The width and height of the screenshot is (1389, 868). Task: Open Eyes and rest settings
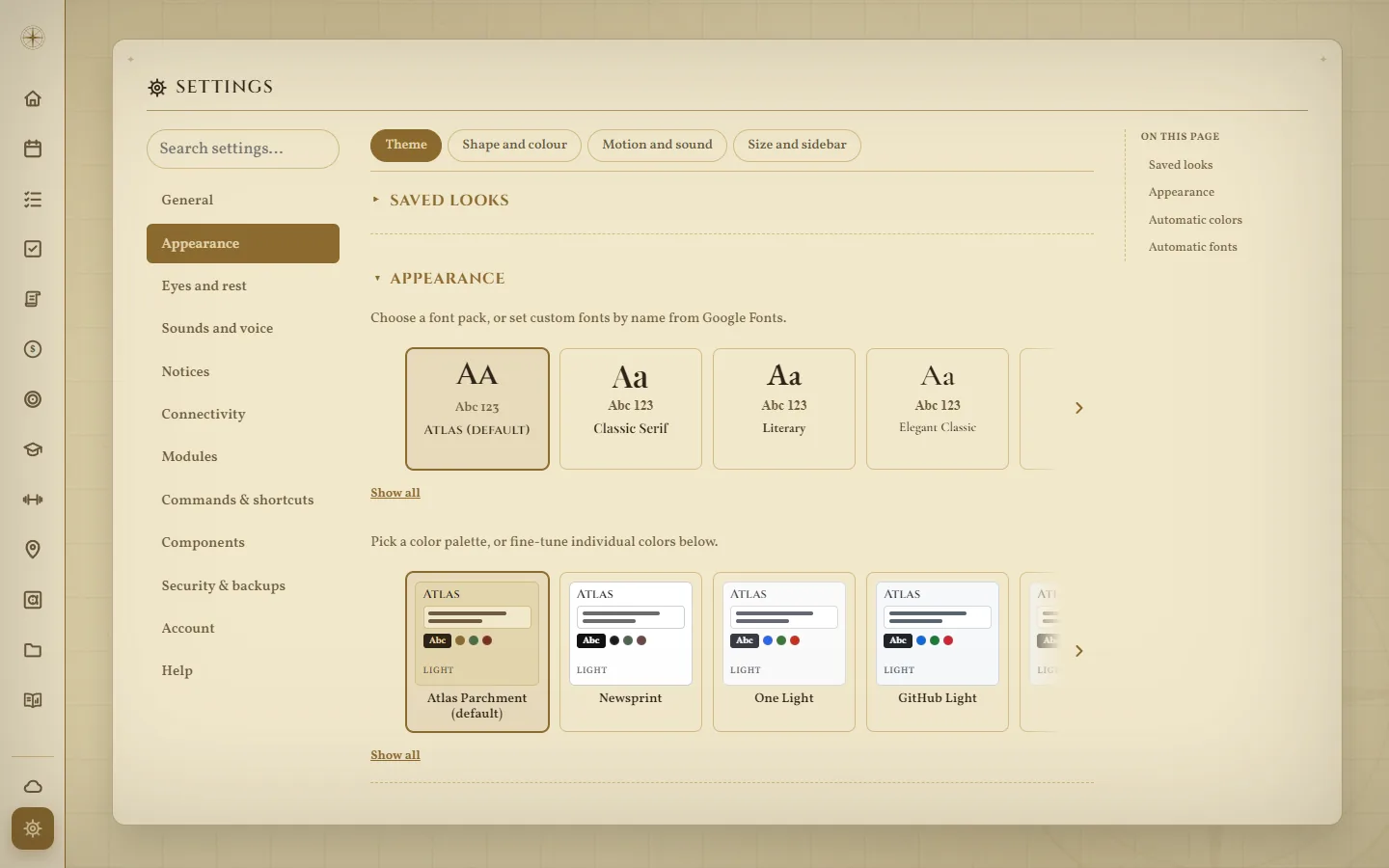pos(243,286)
